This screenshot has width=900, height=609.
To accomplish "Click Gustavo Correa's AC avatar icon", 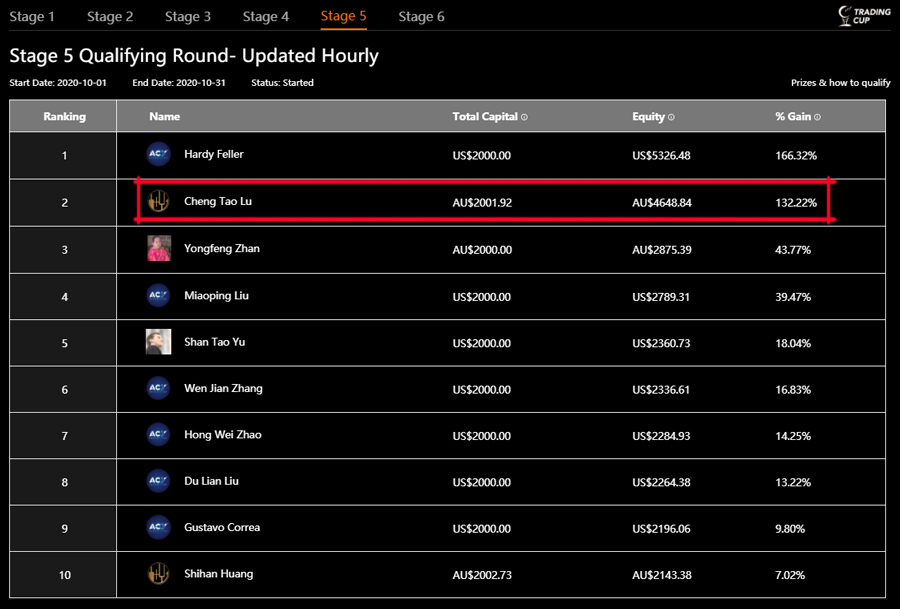I will [x=158, y=528].
